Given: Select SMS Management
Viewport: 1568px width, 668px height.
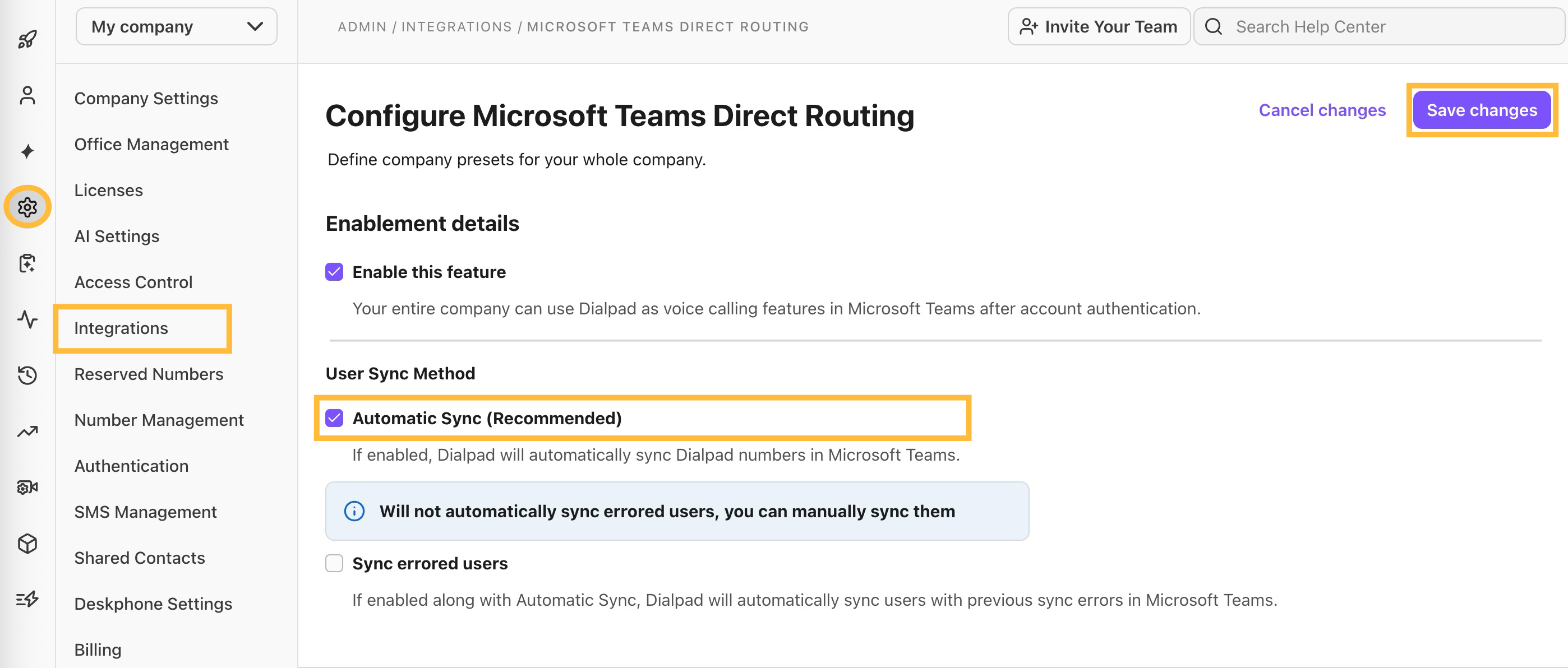Looking at the screenshot, I should tap(145, 512).
